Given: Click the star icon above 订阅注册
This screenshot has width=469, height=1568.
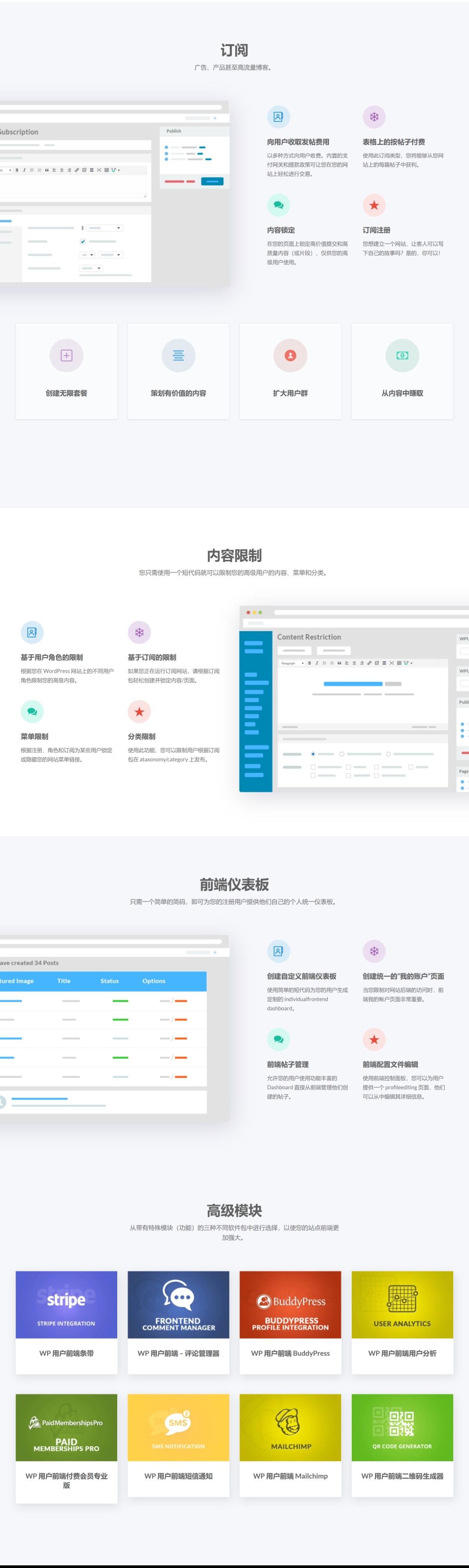Looking at the screenshot, I should pyautogui.click(x=374, y=205).
